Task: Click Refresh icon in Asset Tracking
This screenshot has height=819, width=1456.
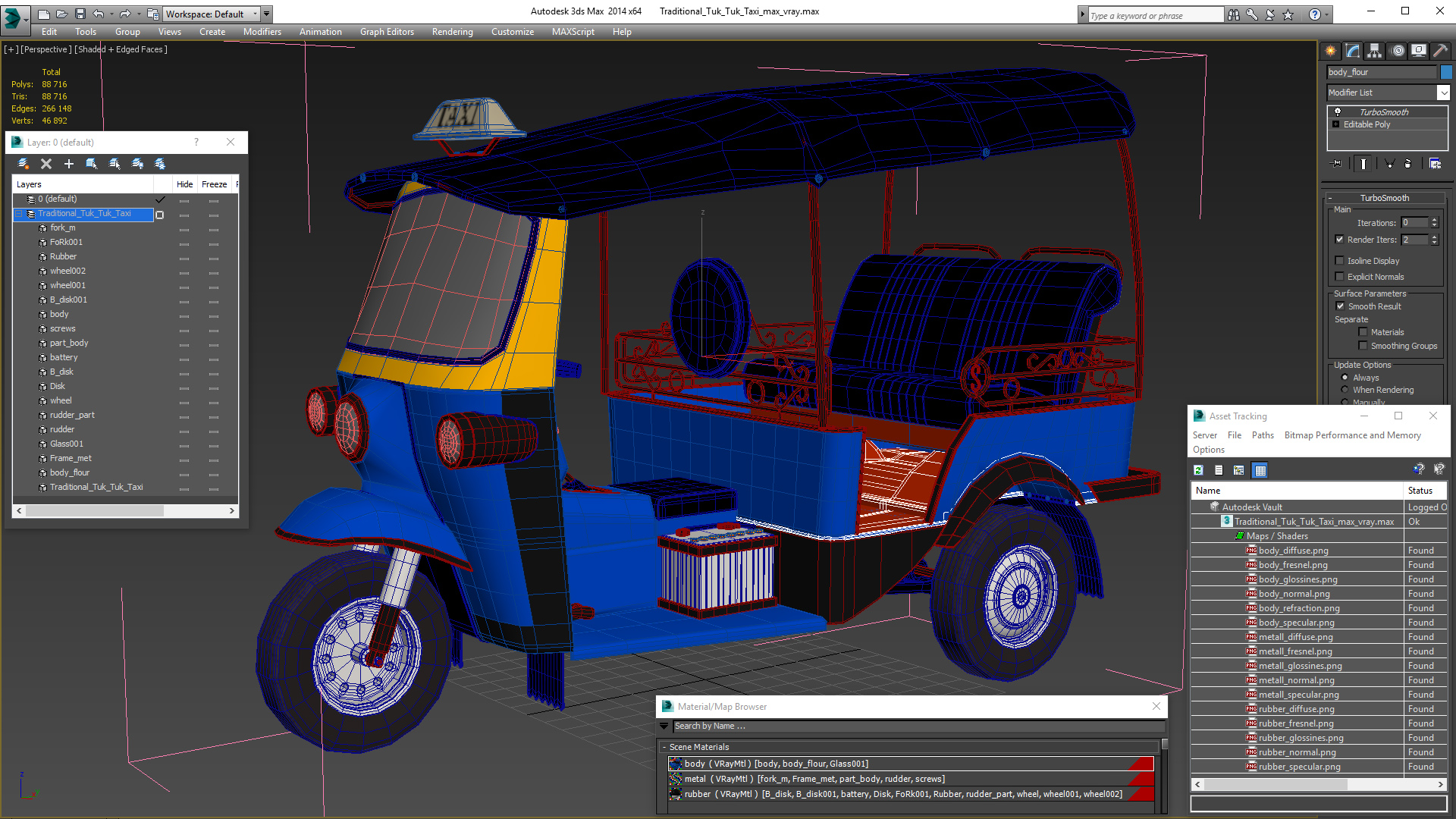Action: tap(1198, 470)
